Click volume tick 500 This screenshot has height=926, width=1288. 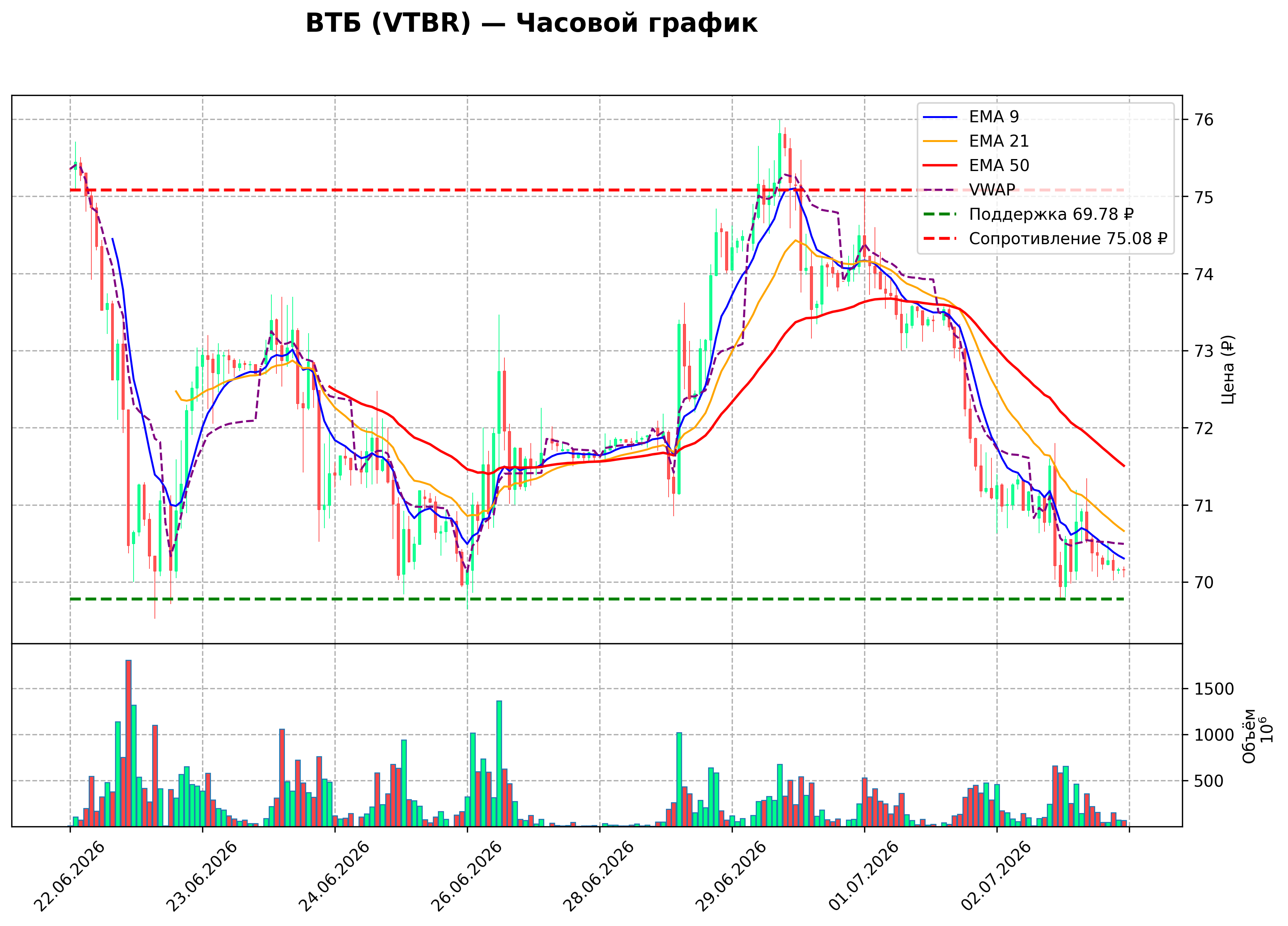coord(1209,781)
